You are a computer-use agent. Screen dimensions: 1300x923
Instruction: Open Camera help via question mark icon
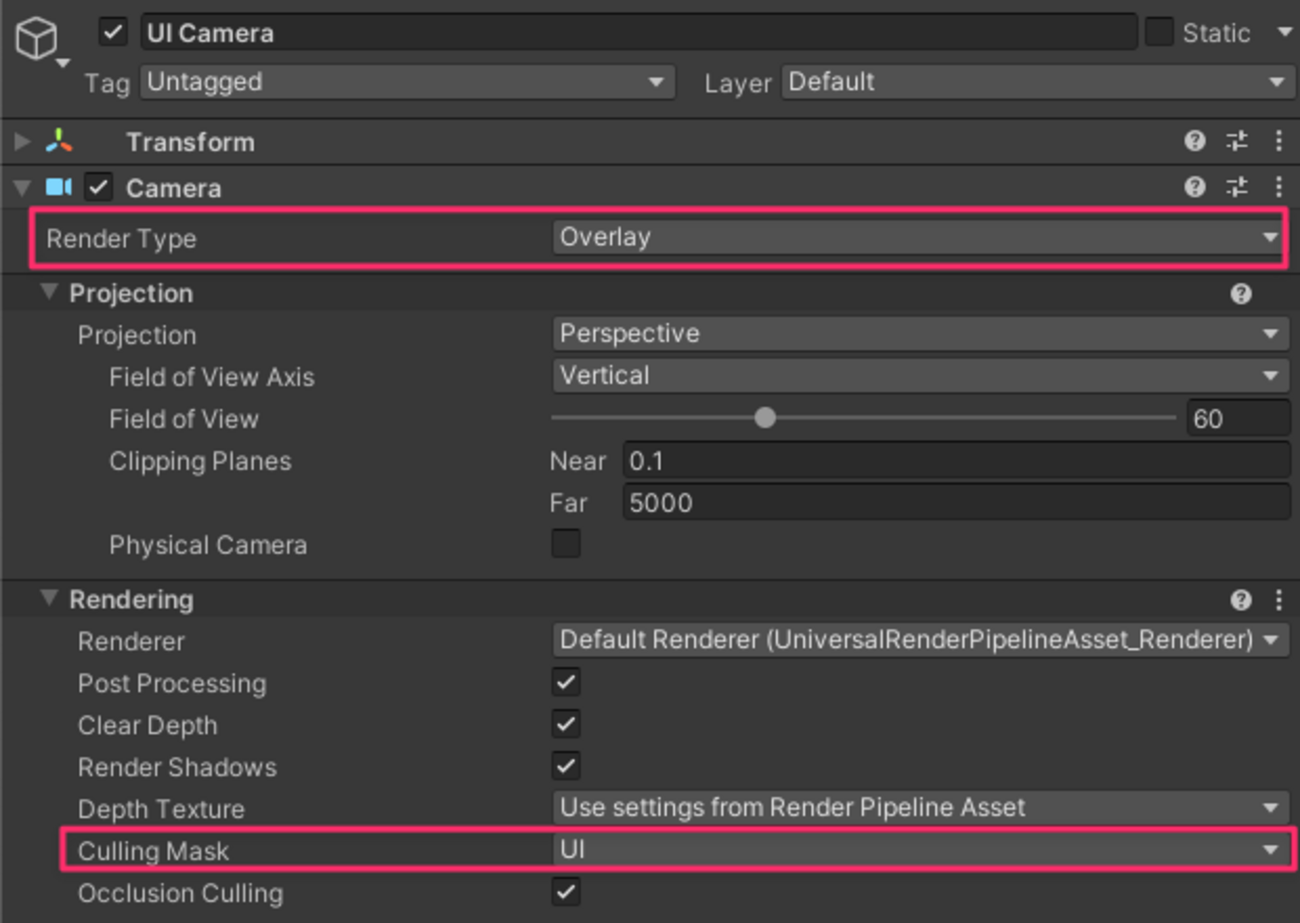[x=1195, y=188]
